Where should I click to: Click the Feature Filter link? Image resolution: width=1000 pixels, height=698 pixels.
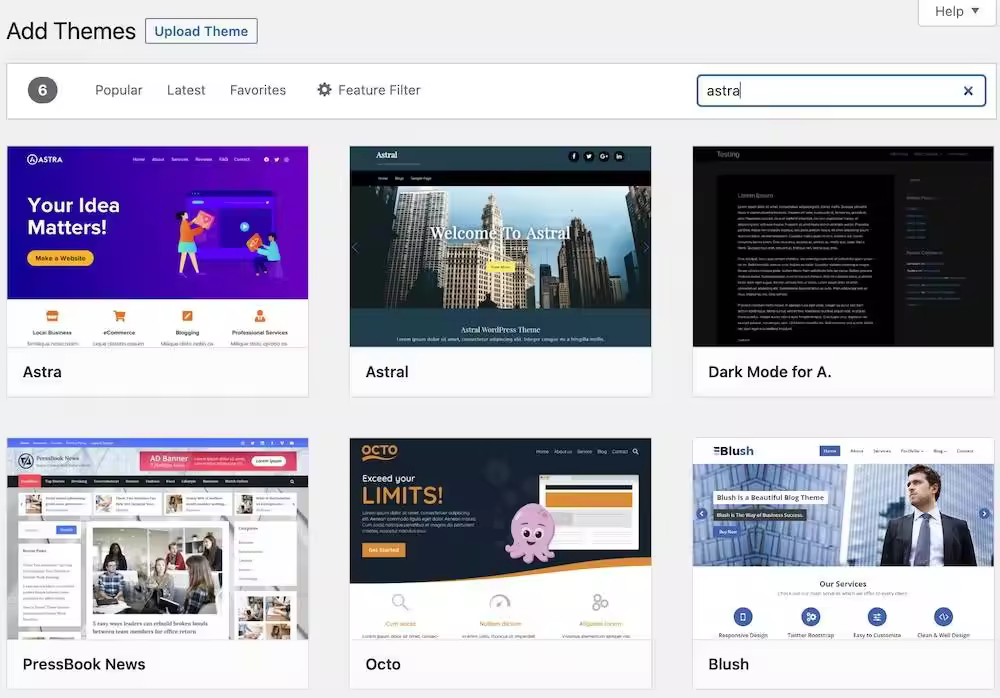(379, 90)
